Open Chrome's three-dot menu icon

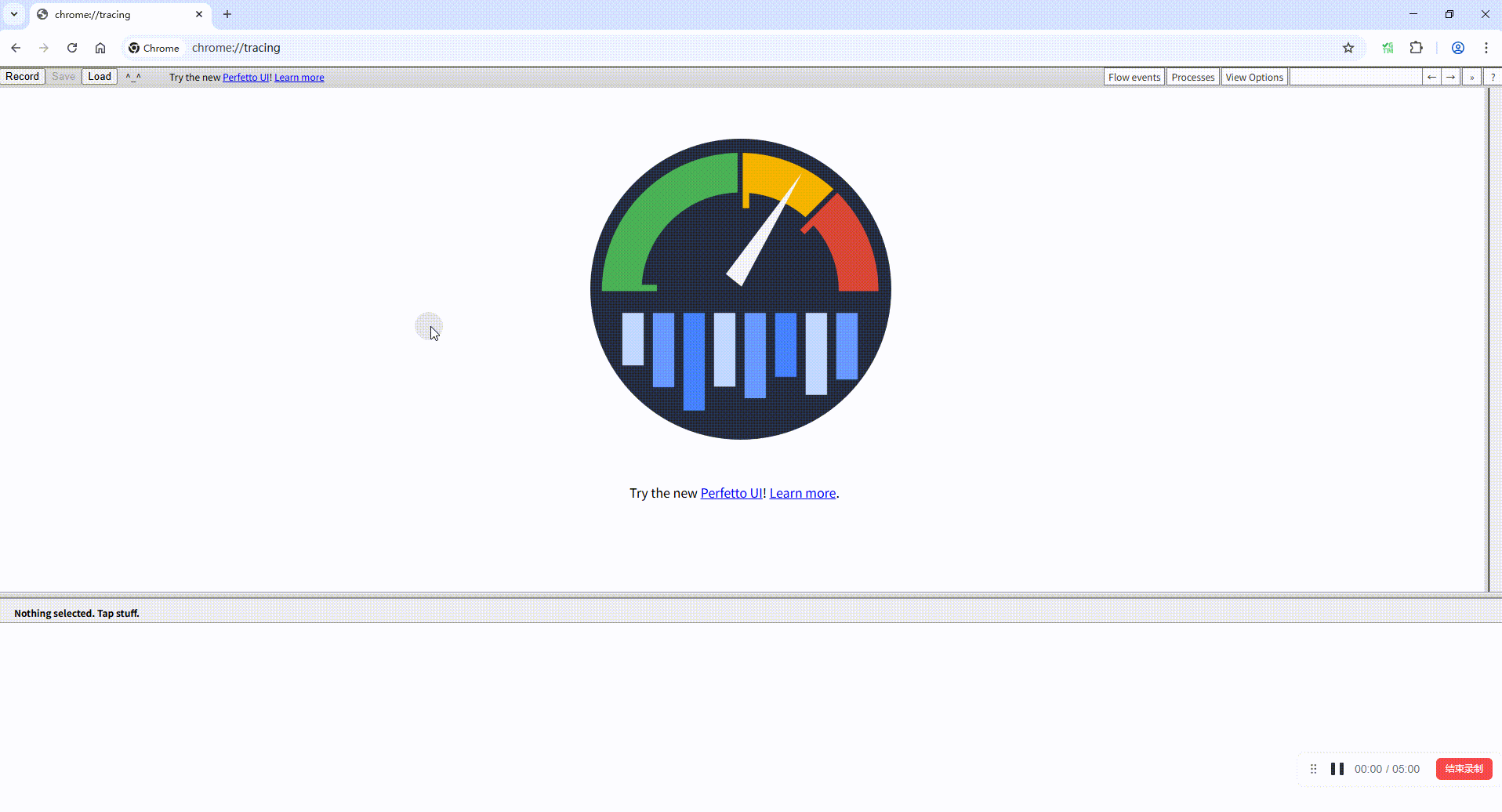point(1486,48)
